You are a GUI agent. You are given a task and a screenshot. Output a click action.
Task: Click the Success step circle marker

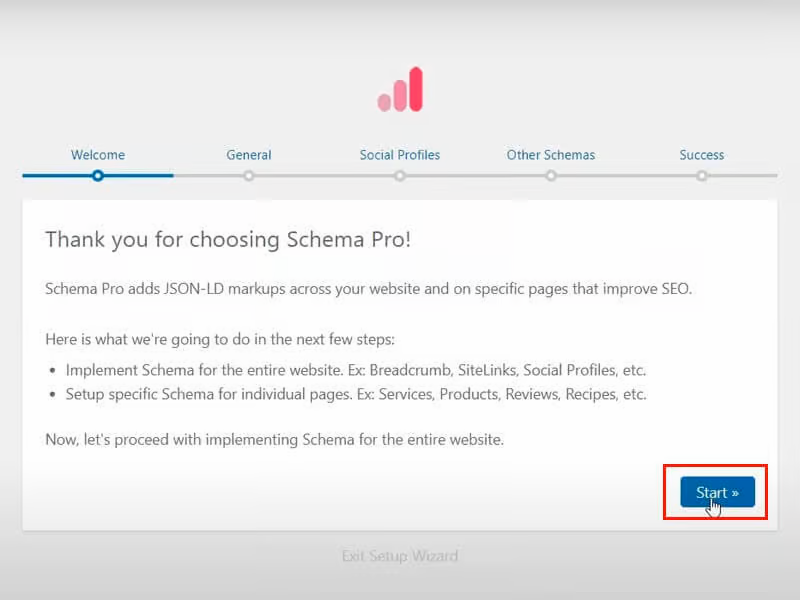click(x=702, y=176)
